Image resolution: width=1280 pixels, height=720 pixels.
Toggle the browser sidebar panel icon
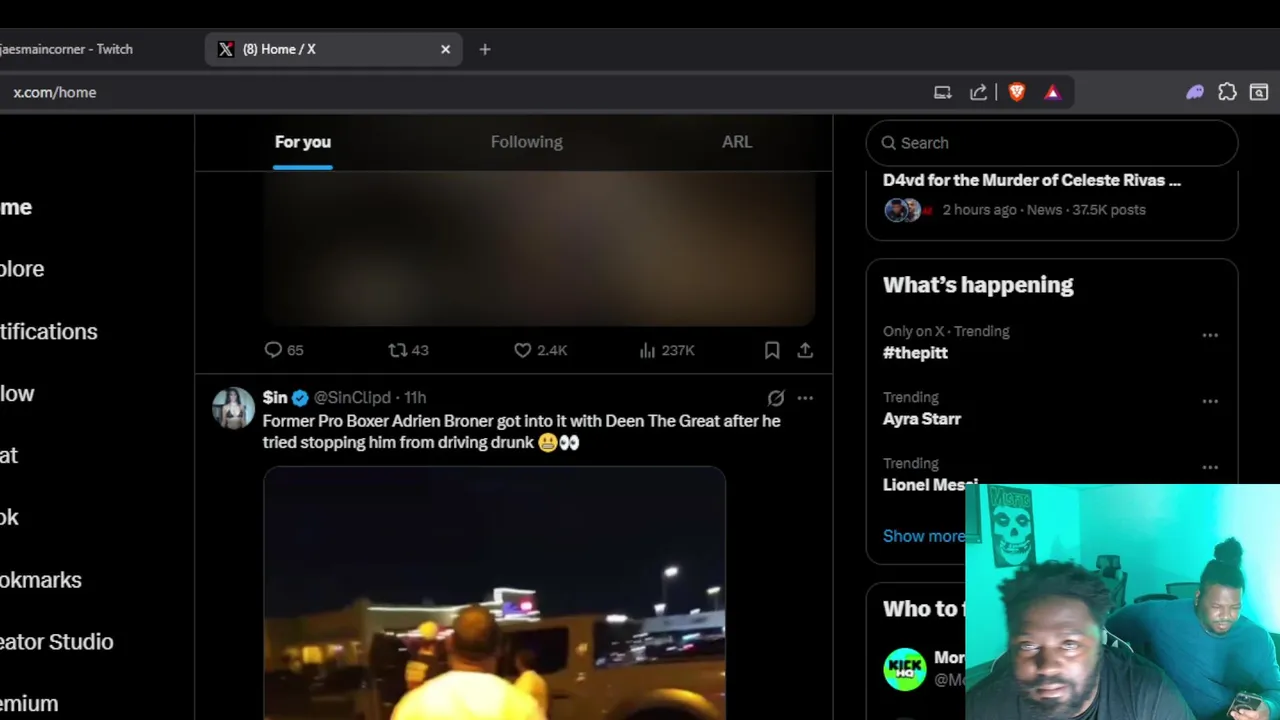[1259, 92]
